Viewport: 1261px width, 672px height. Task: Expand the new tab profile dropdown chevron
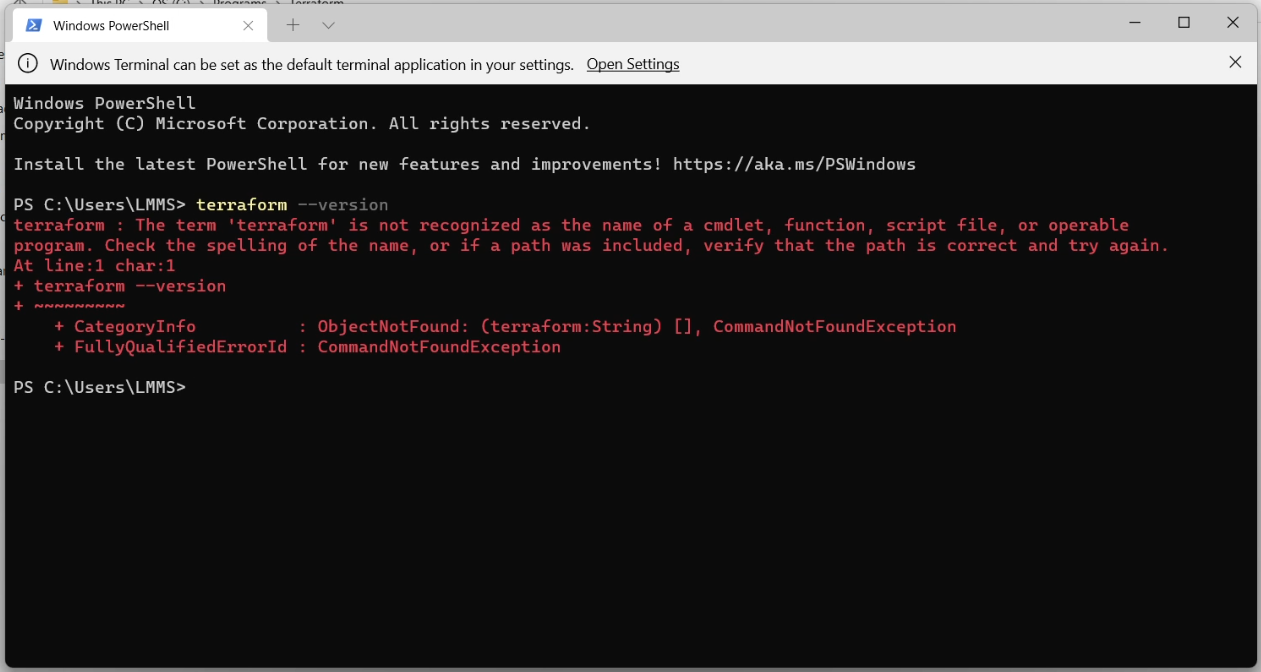point(328,25)
